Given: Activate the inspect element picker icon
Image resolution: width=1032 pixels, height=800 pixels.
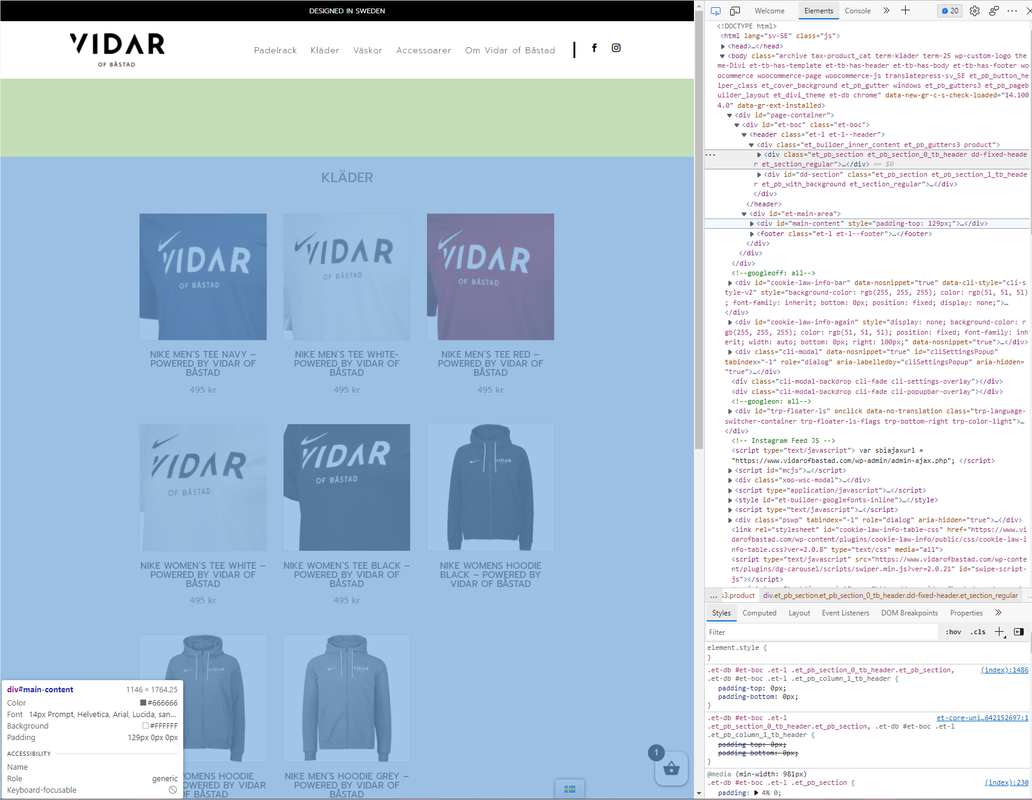Looking at the screenshot, I should click(715, 11).
